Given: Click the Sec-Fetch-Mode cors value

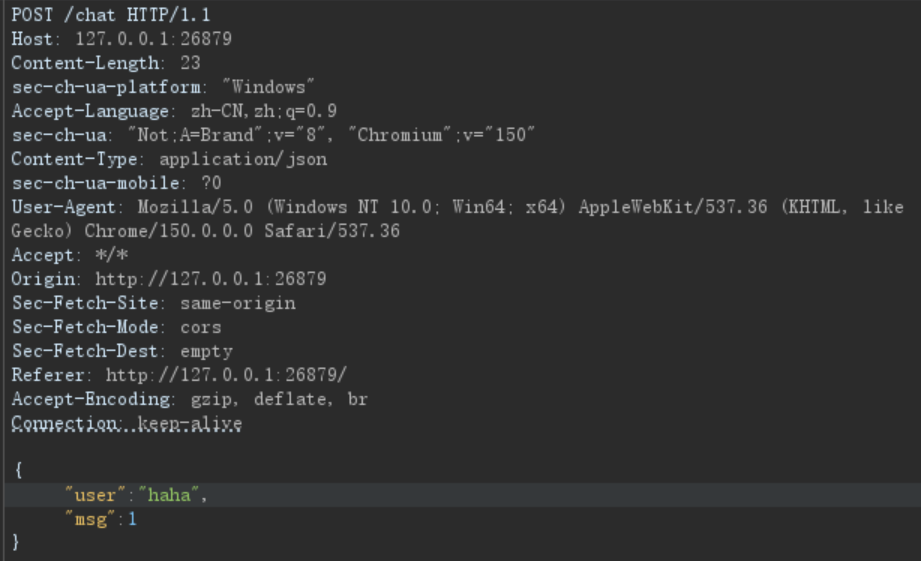Looking at the screenshot, I should (x=201, y=327).
